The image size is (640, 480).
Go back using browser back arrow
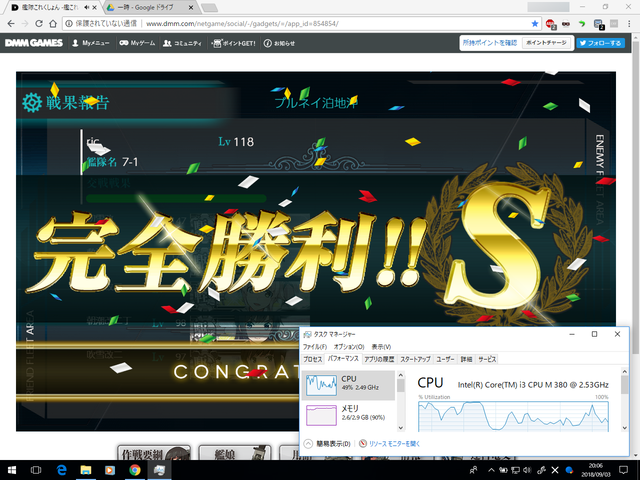tap(11, 24)
